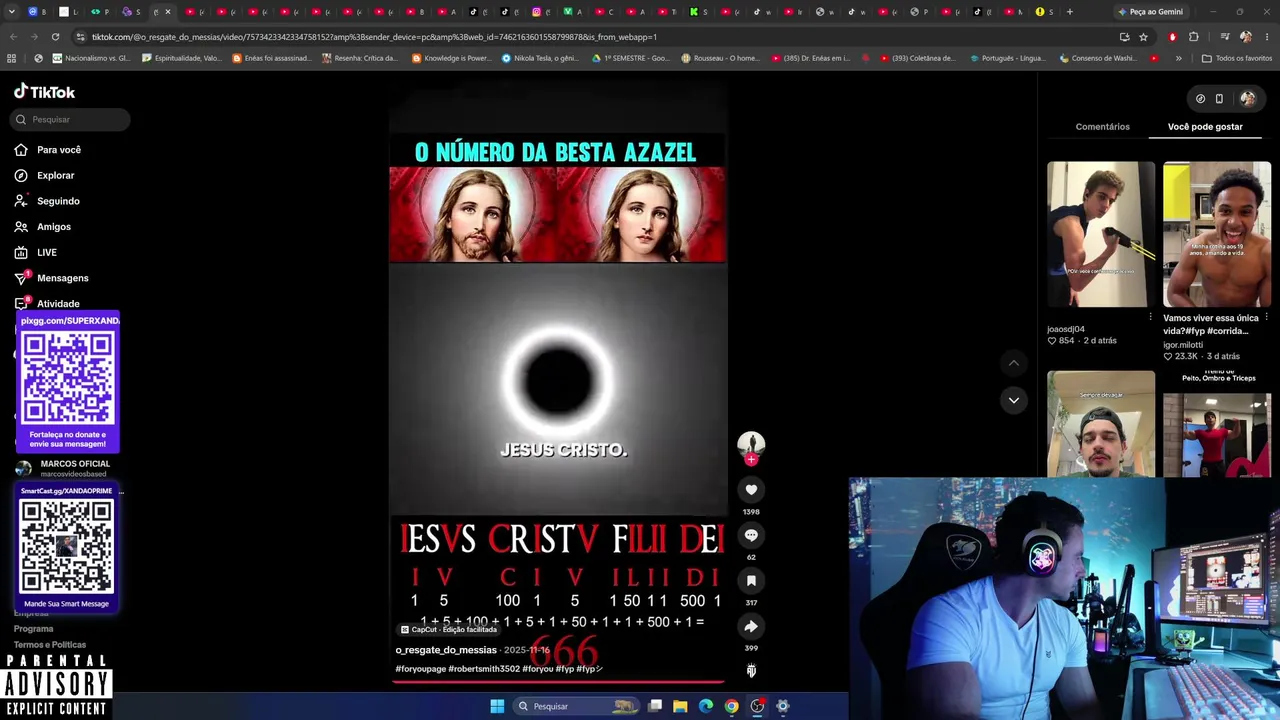Screen dimensions: 1280x720
Task: Bookmark this page with the star icon
Action: [1144, 37]
